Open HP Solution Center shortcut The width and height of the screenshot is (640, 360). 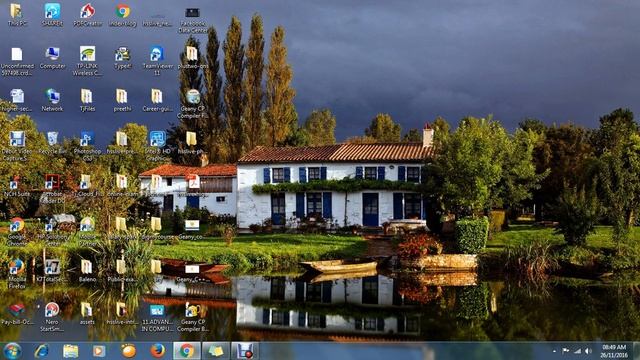point(52,231)
